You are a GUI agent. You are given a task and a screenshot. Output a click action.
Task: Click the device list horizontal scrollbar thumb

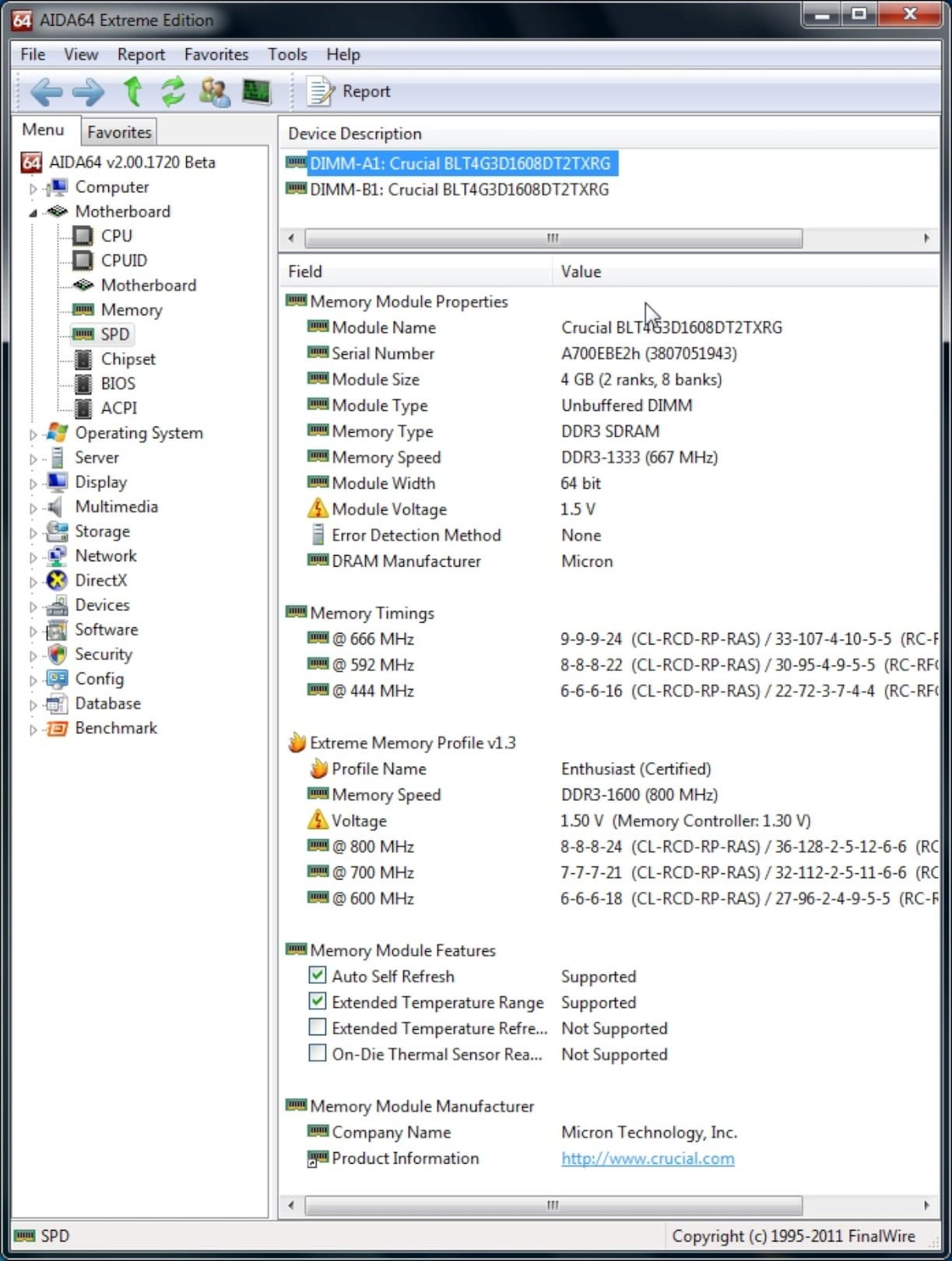[553, 238]
